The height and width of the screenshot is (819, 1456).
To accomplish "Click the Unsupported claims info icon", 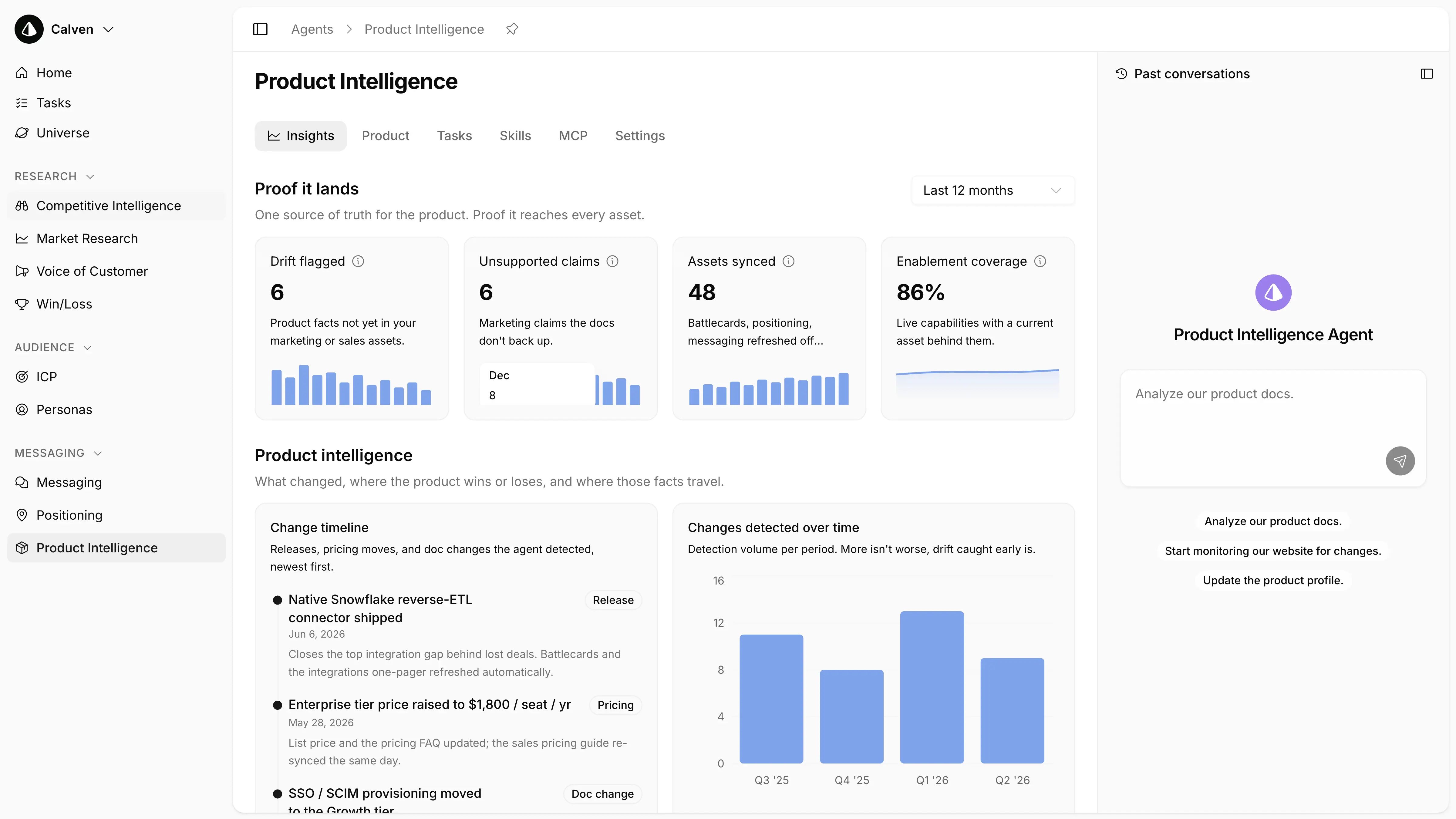I will tap(613, 261).
